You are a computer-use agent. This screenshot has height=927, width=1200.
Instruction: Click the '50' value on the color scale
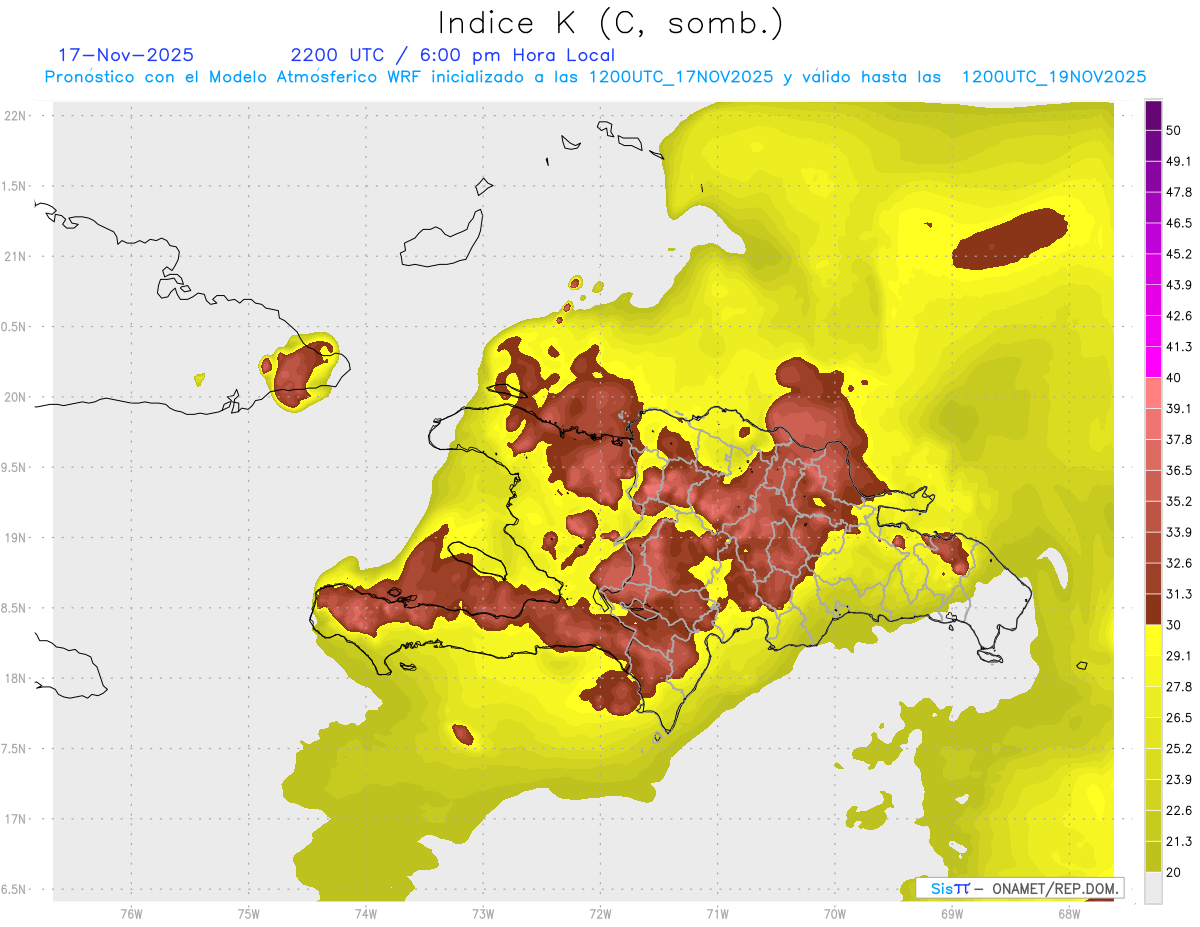(x=1174, y=130)
